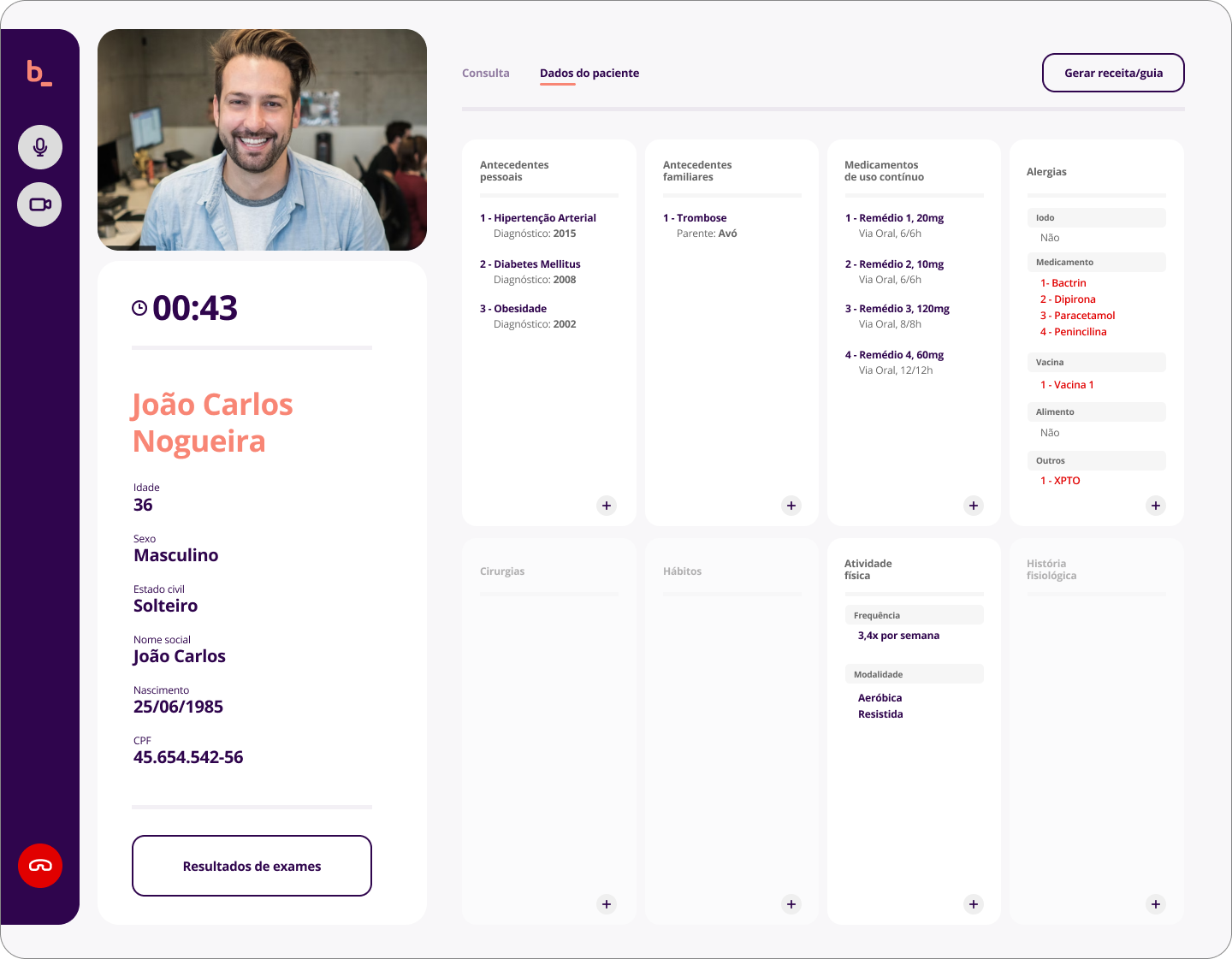This screenshot has width=1232, height=959.
Task: Add item to Antecedentes familiares card
Action: coord(791,506)
